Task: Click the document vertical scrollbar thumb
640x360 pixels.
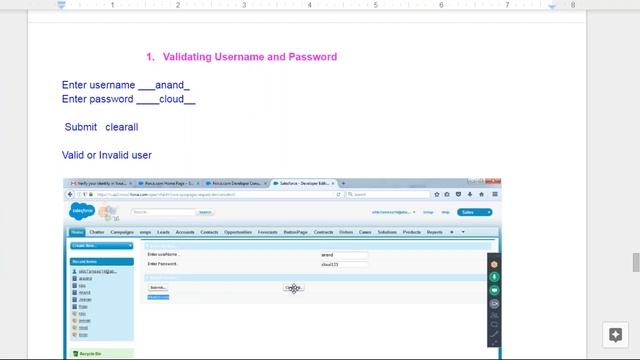Action: coord(636,262)
